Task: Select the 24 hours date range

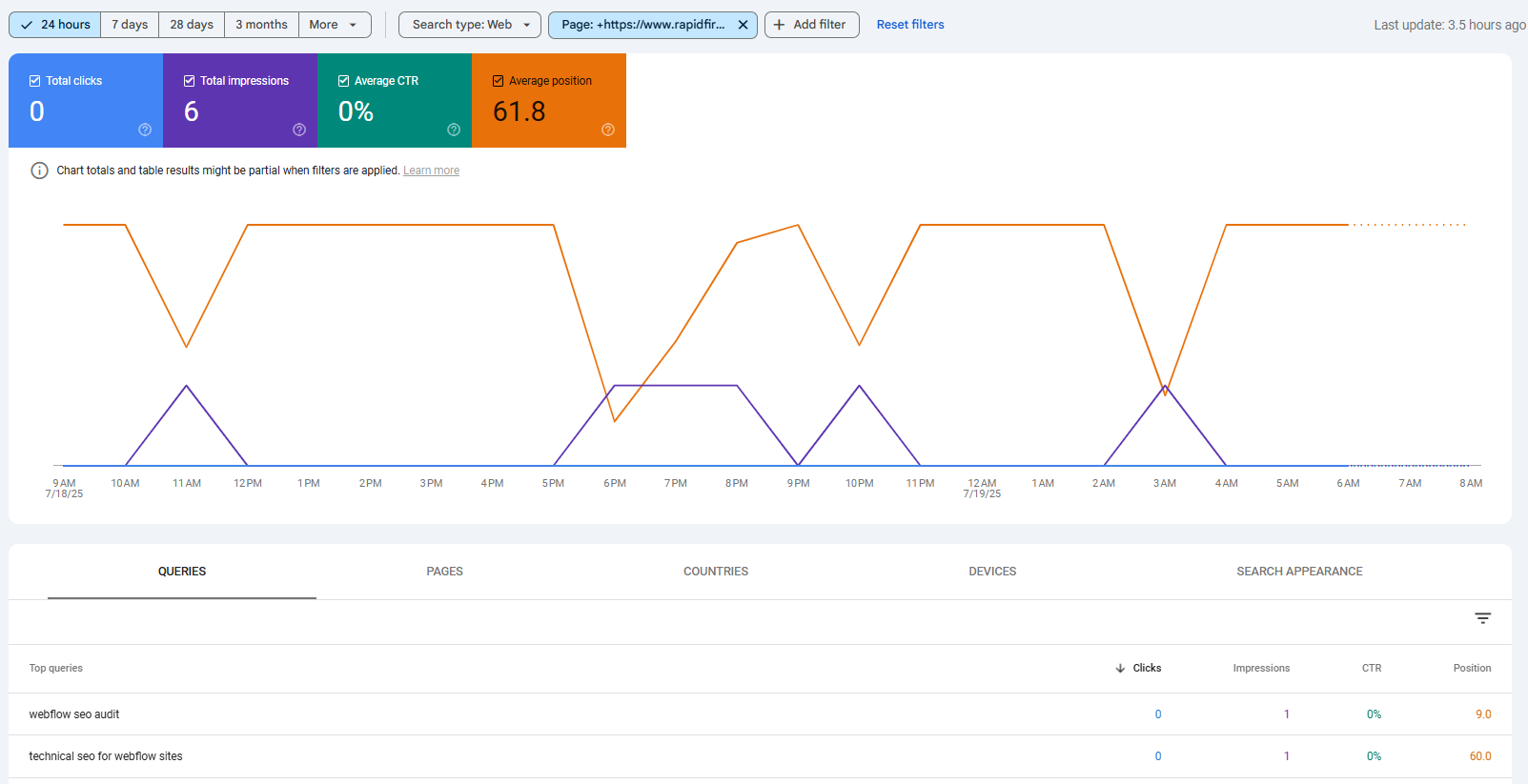Action: pos(54,25)
